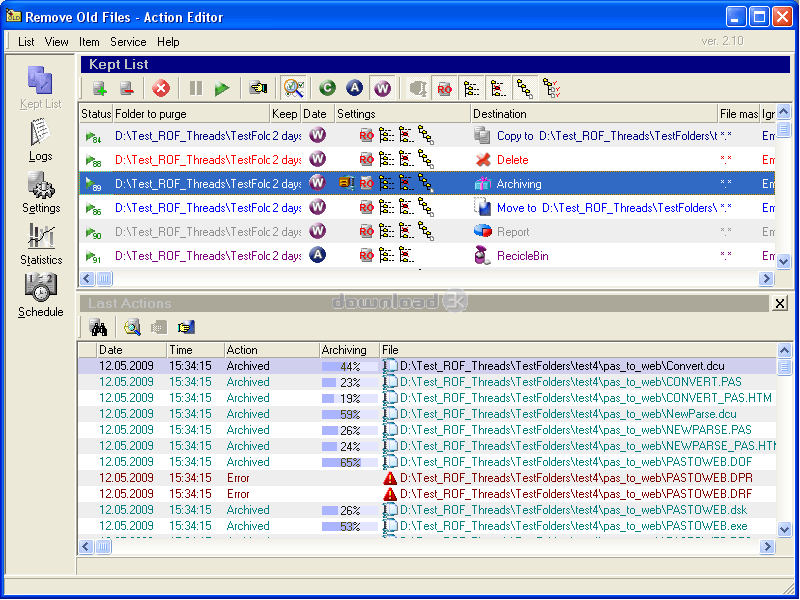Viewport: 800px width, 600px height.
Task: Click grayed icon in Last Actions toolbar
Action: pyautogui.click(x=159, y=328)
